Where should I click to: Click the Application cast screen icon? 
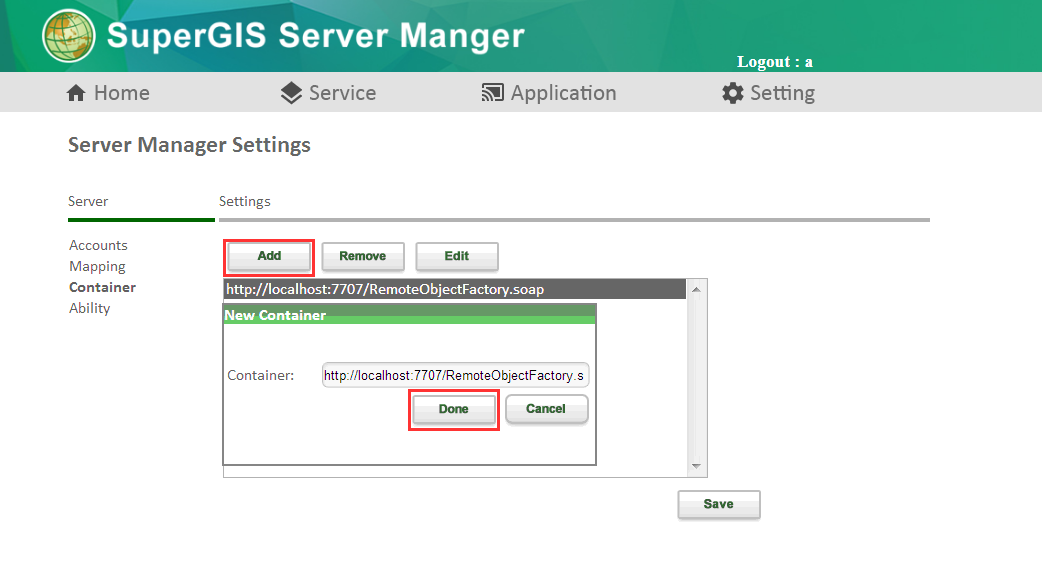(492, 93)
